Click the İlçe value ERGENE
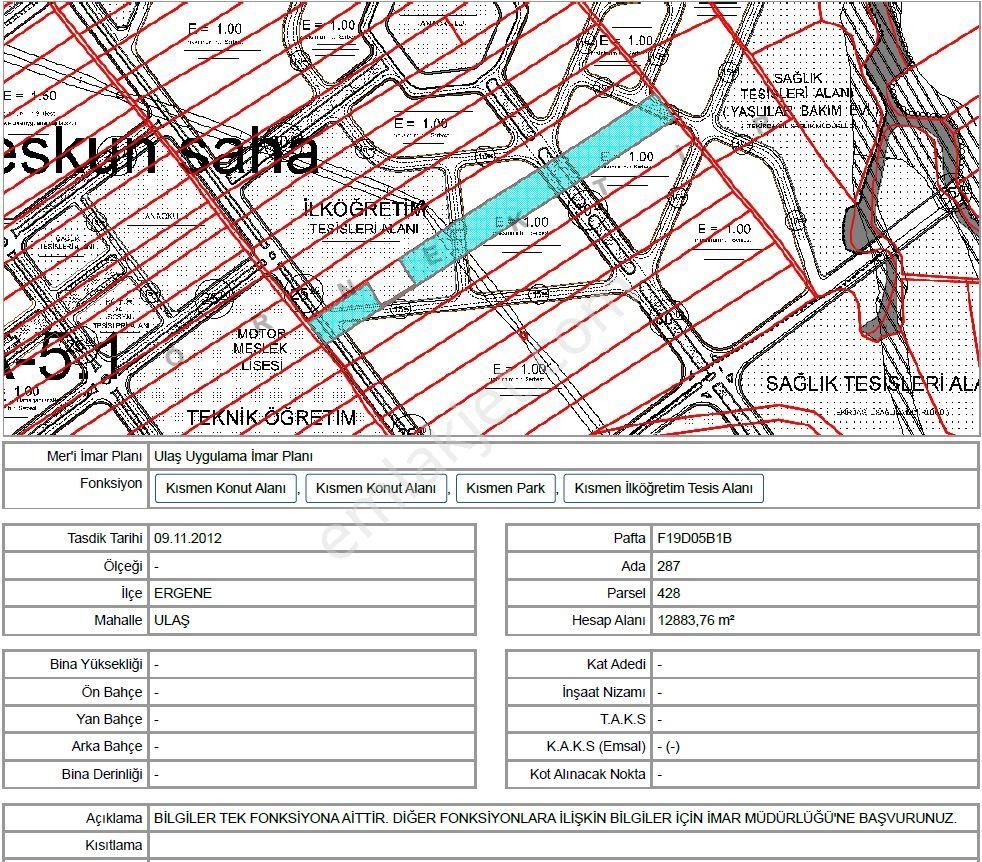 coord(183,593)
